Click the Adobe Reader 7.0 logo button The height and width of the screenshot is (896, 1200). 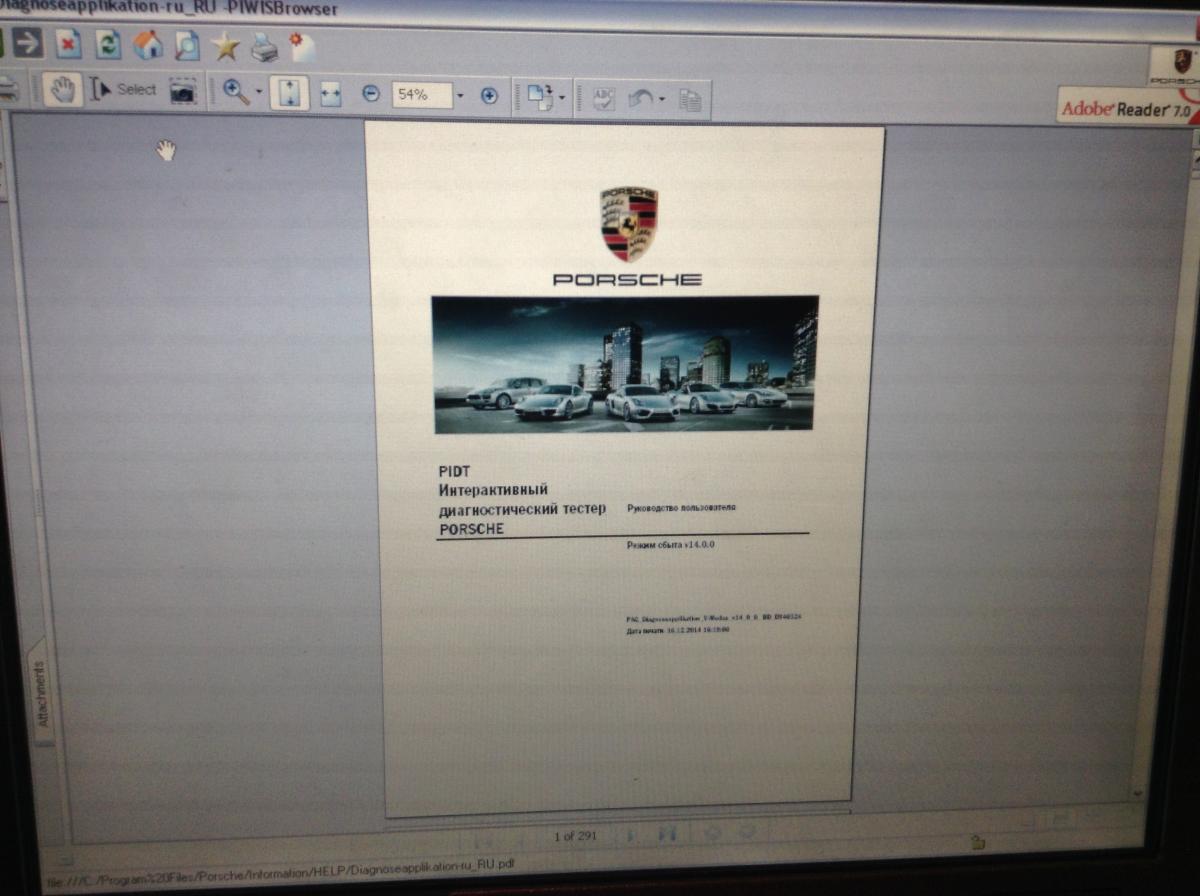tap(1126, 108)
